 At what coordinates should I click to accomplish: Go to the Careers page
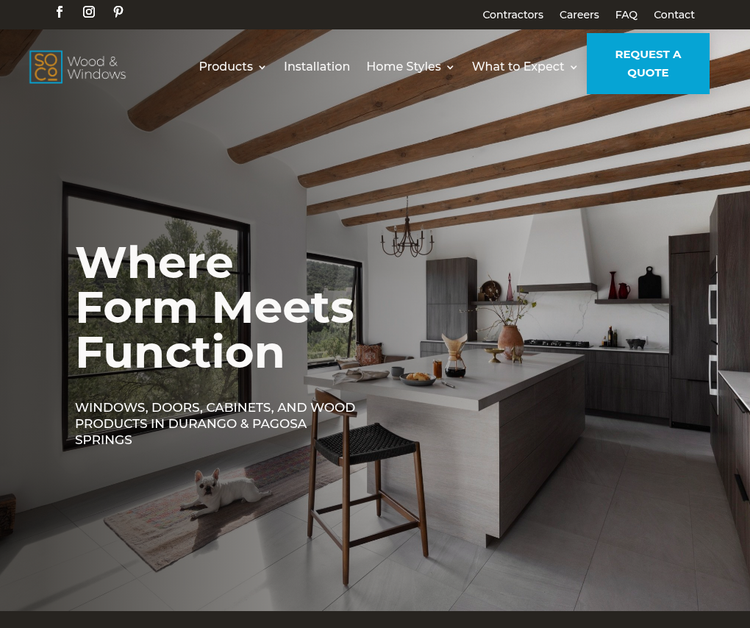click(579, 15)
